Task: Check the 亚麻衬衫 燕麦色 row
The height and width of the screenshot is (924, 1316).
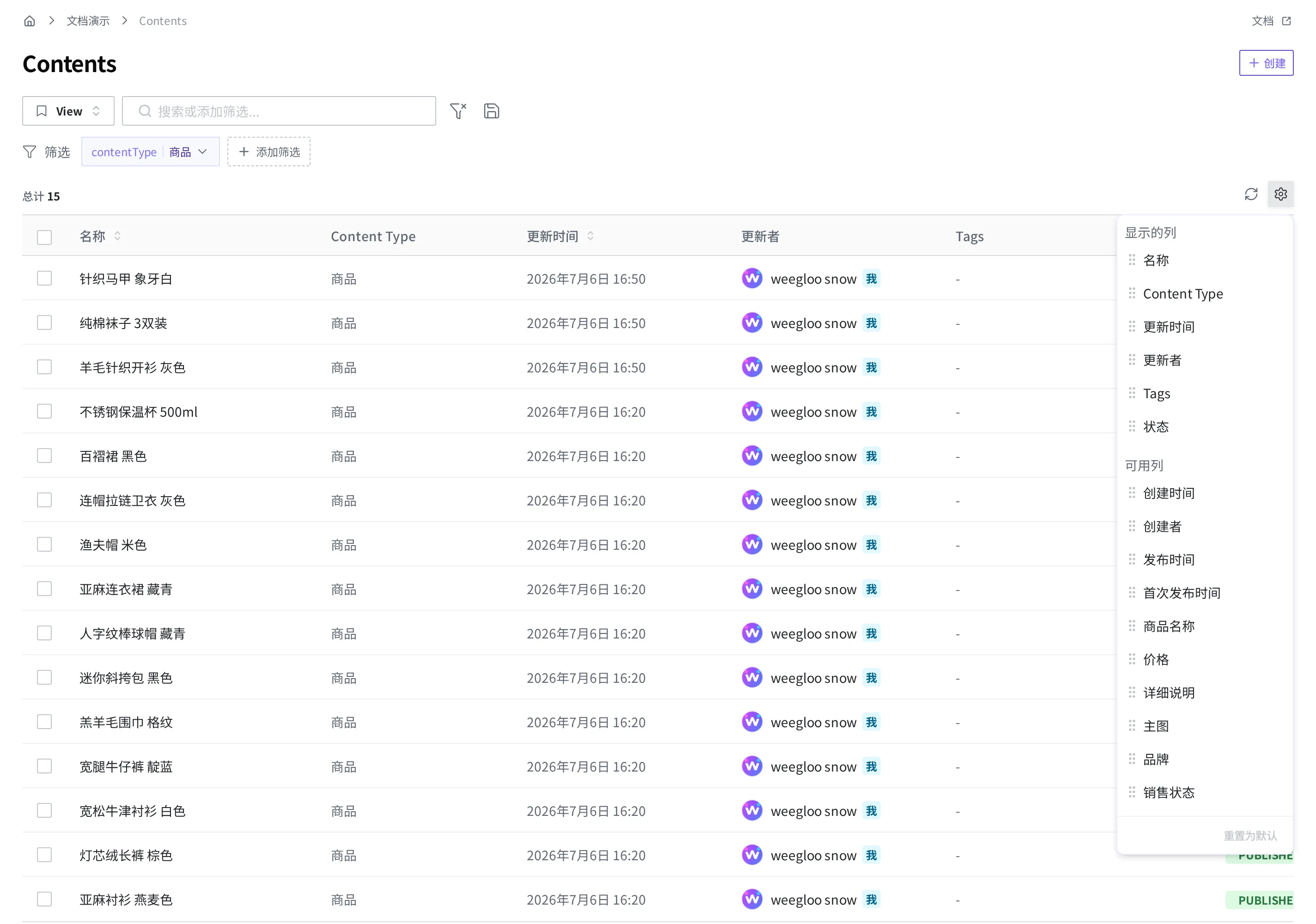Action: tap(44, 900)
